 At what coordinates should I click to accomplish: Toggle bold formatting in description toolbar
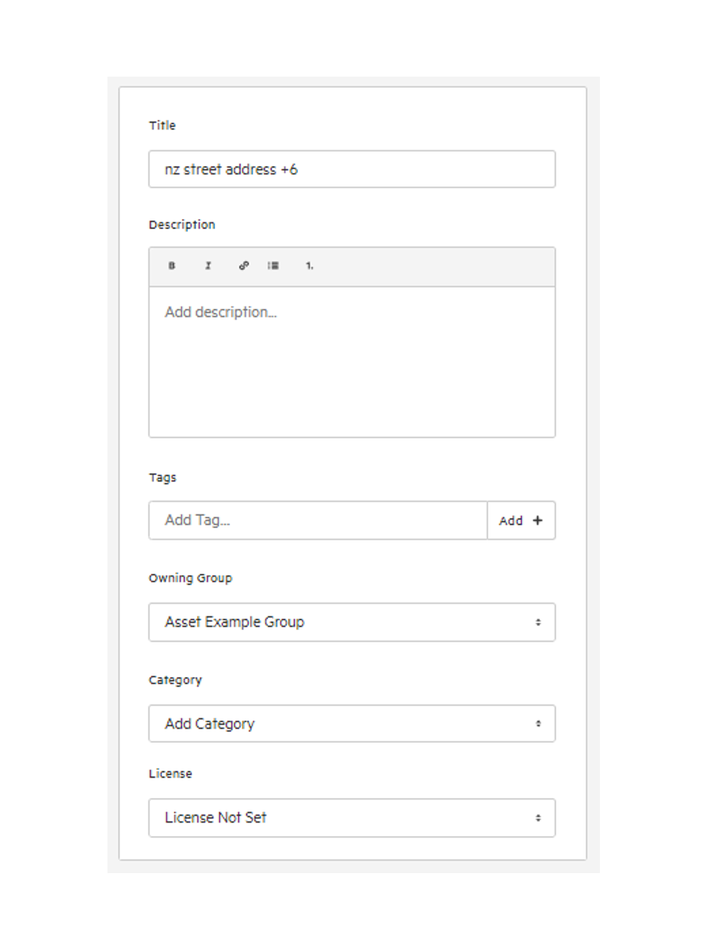pyautogui.click(x=172, y=266)
